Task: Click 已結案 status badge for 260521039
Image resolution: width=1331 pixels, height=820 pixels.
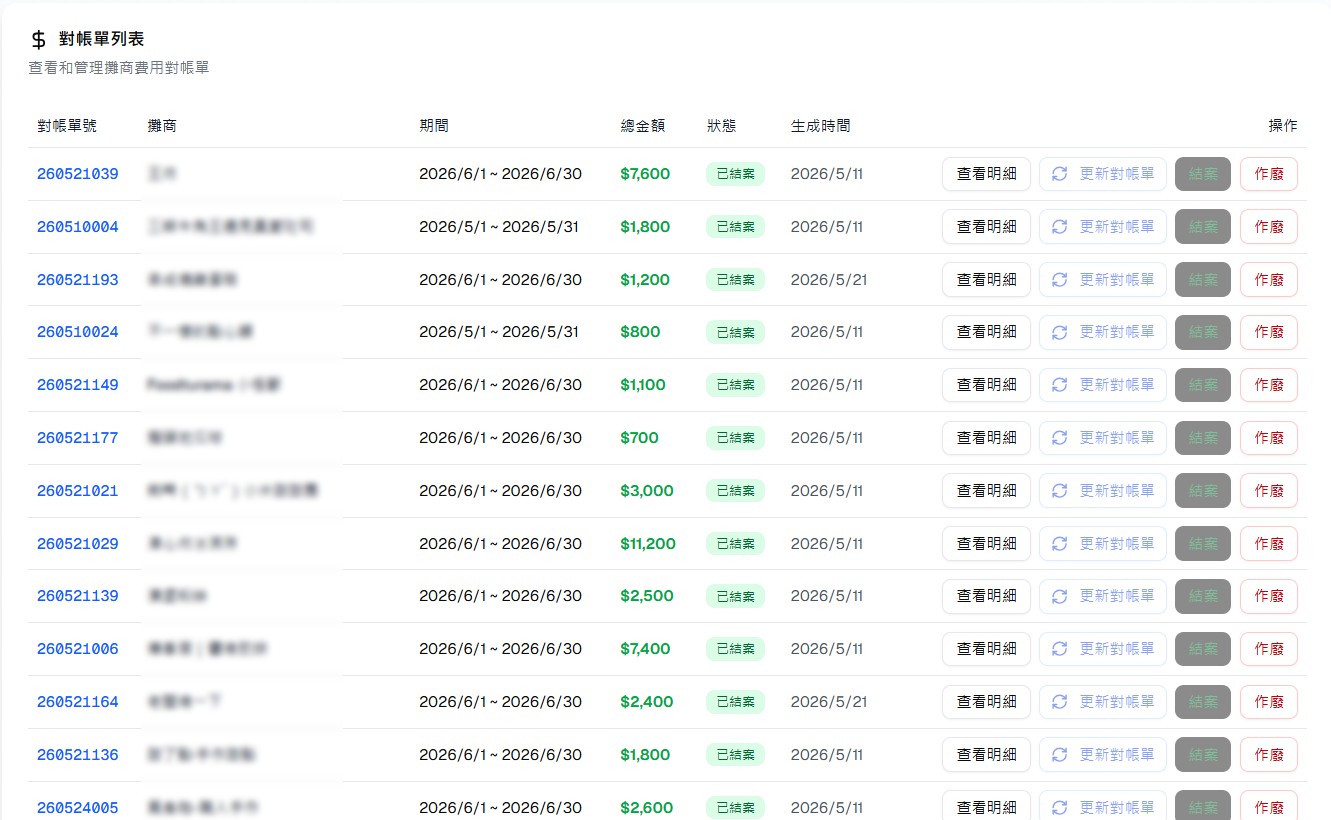Action: pyautogui.click(x=735, y=174)
